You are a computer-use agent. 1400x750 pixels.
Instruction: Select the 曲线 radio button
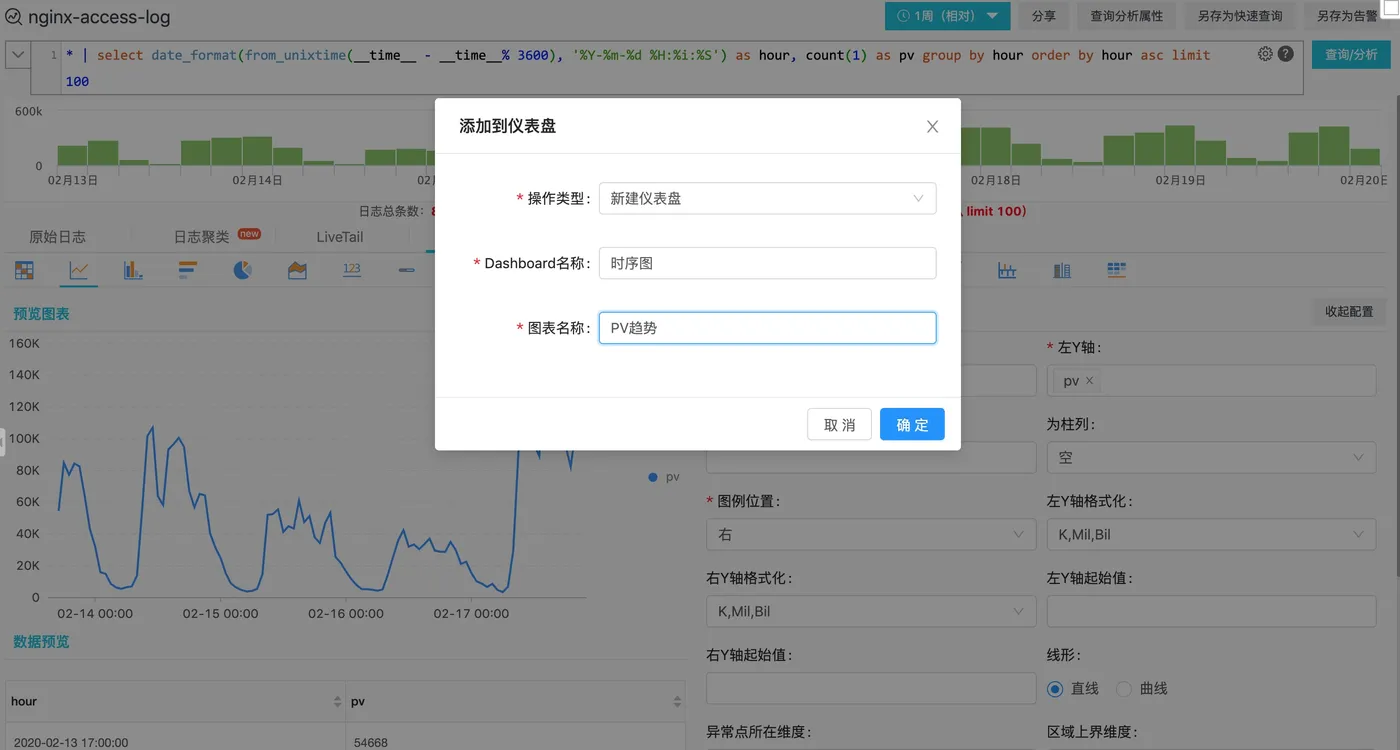pyautogui.click(x=1124, y=689)
